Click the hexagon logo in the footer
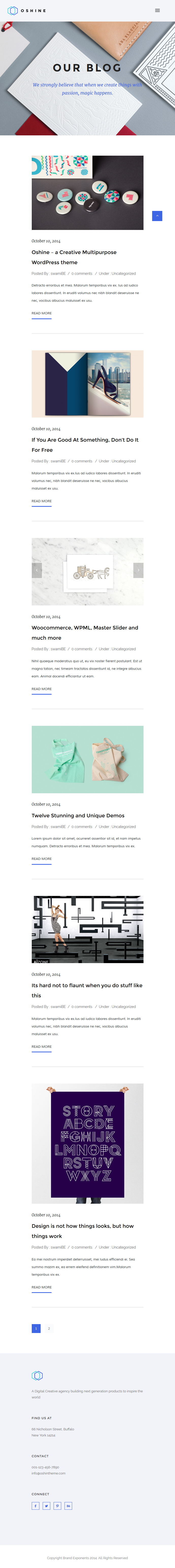This screenshot has height=1568, width=175. click(x=37, y=1376)
